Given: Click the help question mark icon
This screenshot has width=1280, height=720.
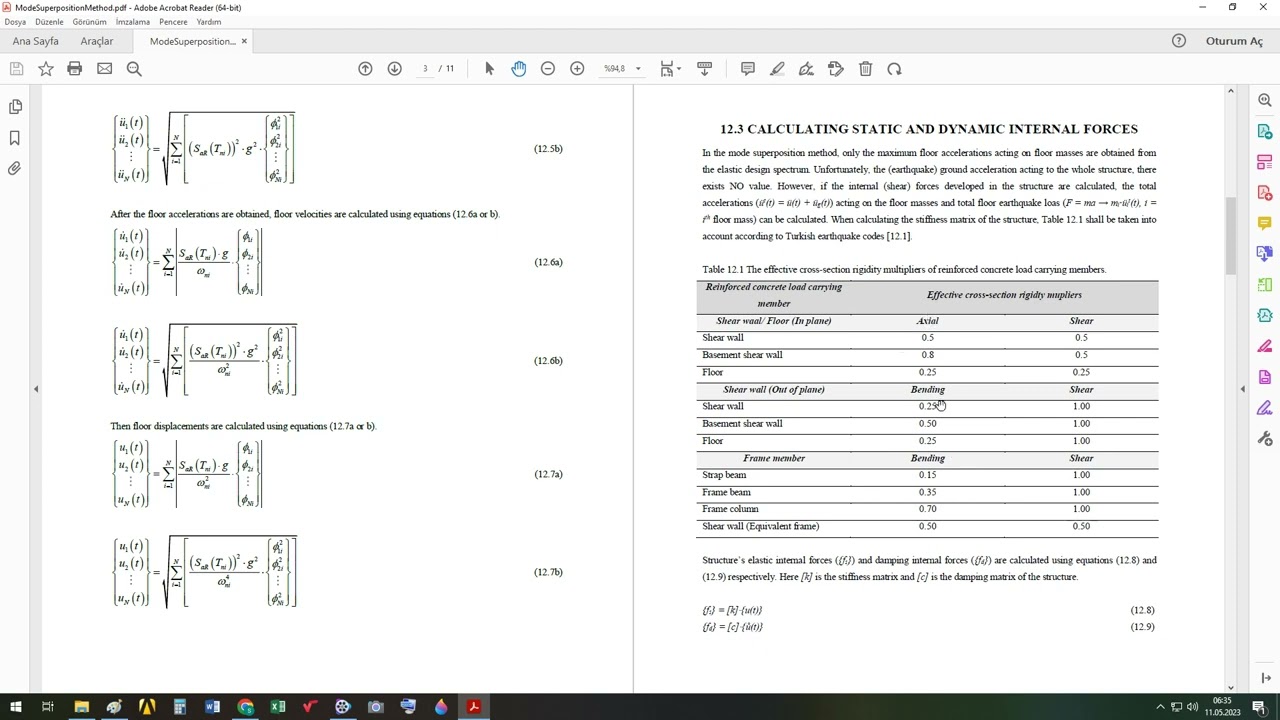Looking at the screenshot, I should coord(1178,41).
